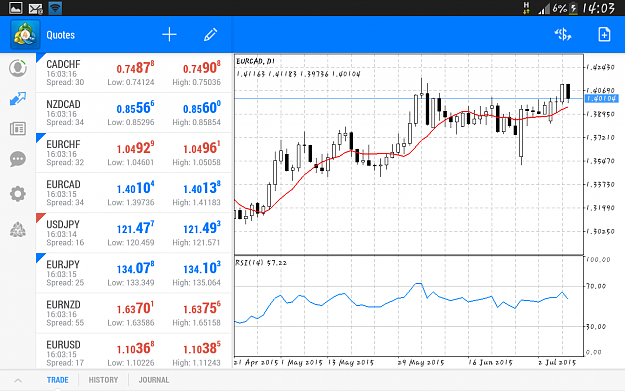This screenshot has width=625, height=391.
Task: Tap EURNZD High: 1.65158 value
Action: click(196, 322)
